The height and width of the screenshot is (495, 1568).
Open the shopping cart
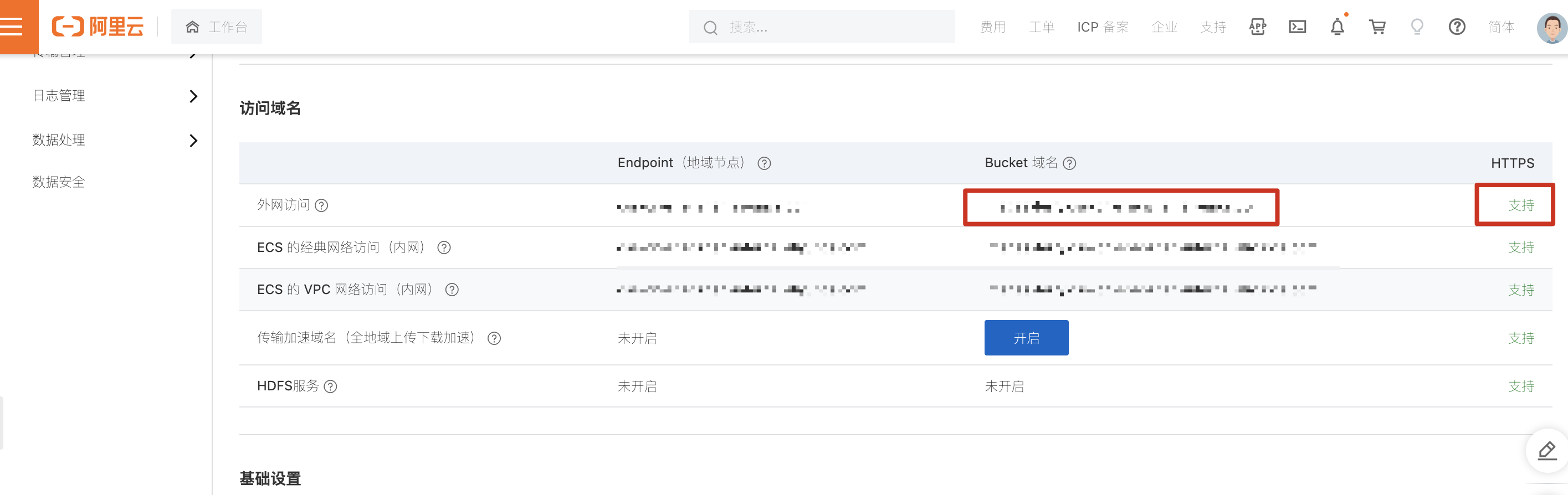1377,27
